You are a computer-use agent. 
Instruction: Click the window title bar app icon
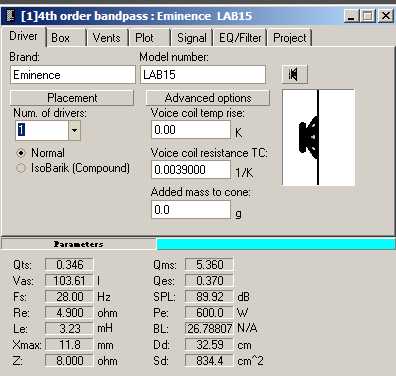pos(11,15)
